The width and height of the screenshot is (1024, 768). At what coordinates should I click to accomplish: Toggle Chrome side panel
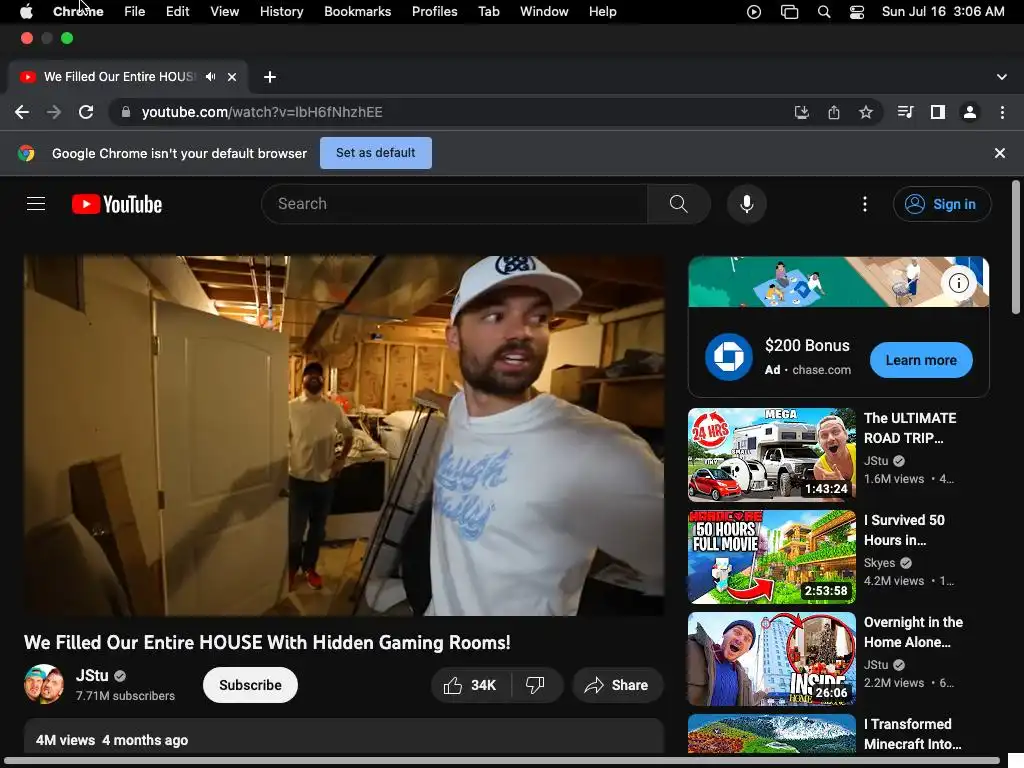click(x=938, y=112)
